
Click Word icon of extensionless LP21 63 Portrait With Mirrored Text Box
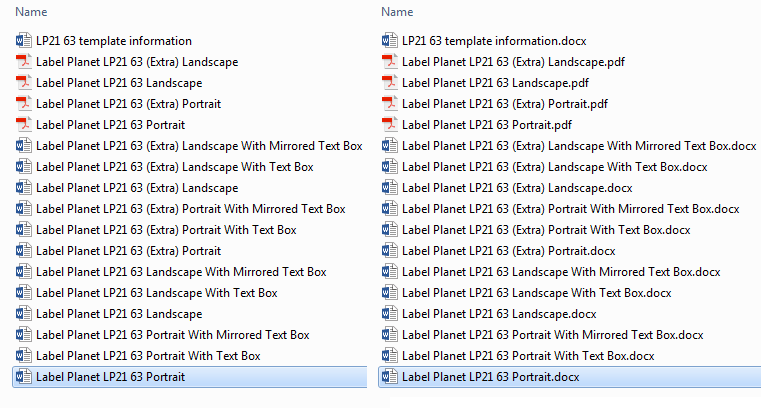click(23, 335)
